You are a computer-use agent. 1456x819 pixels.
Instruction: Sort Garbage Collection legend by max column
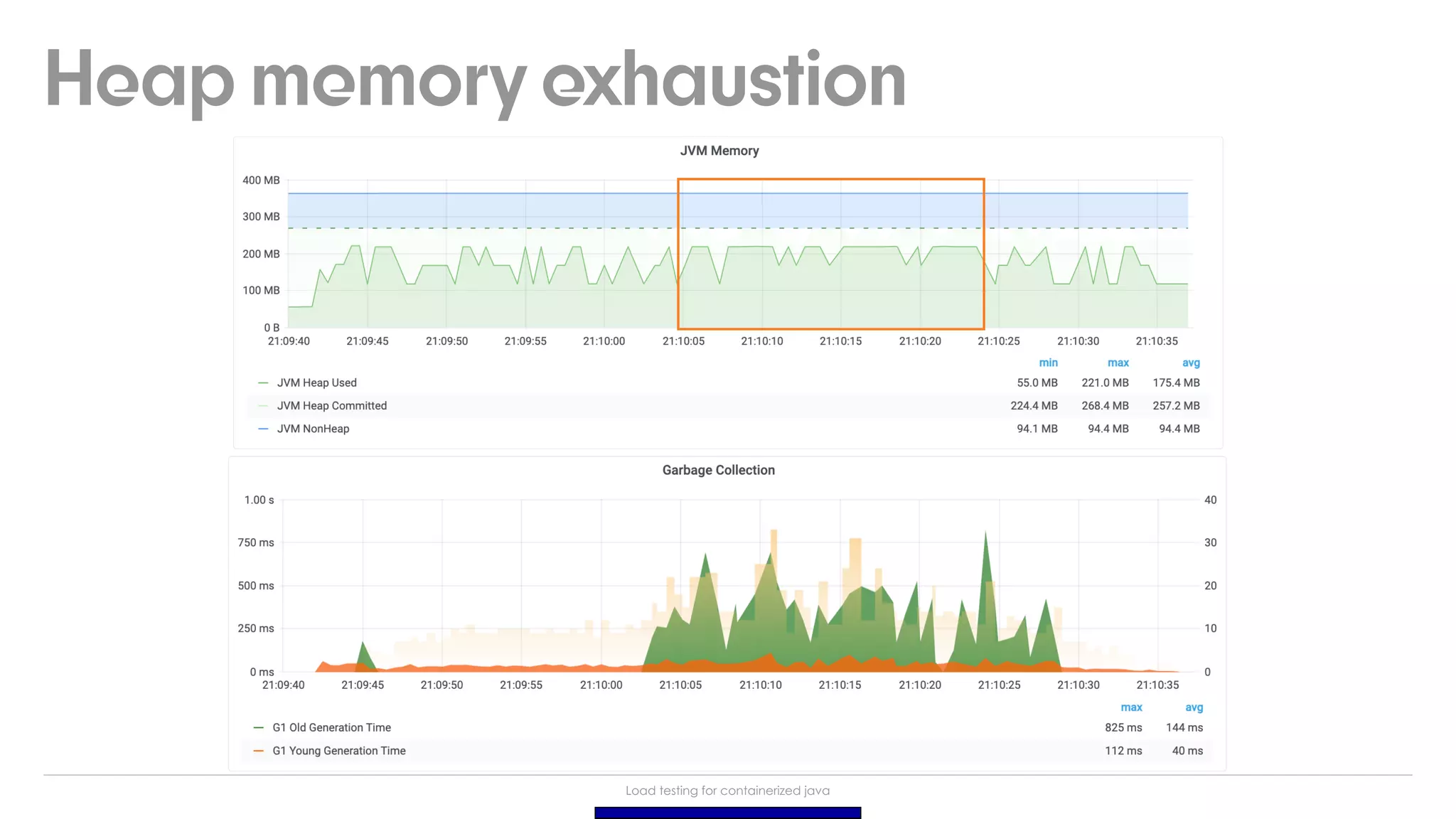pos(1131,707)
